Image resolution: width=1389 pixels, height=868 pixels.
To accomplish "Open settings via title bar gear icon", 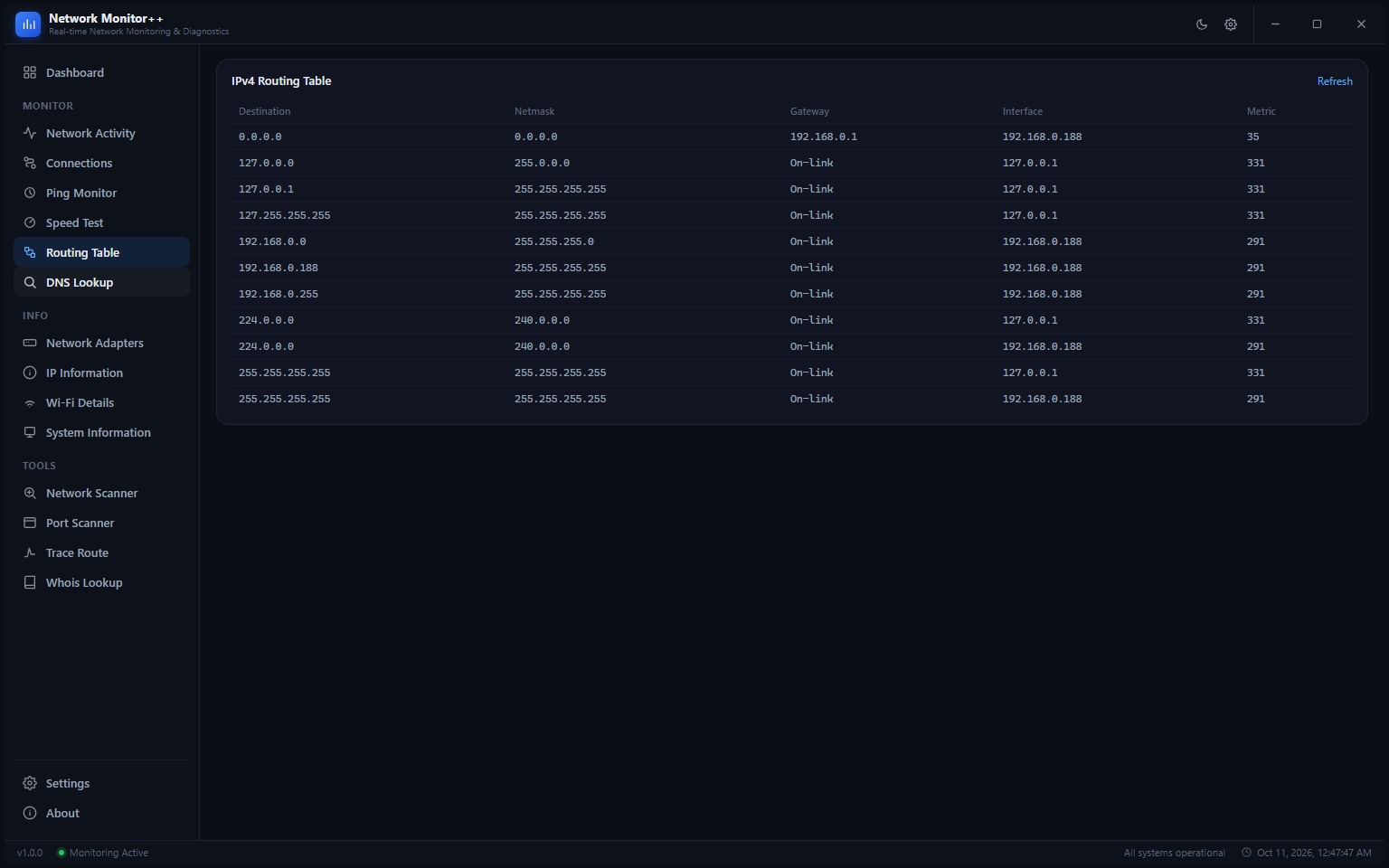I will tap(1231, 24).
